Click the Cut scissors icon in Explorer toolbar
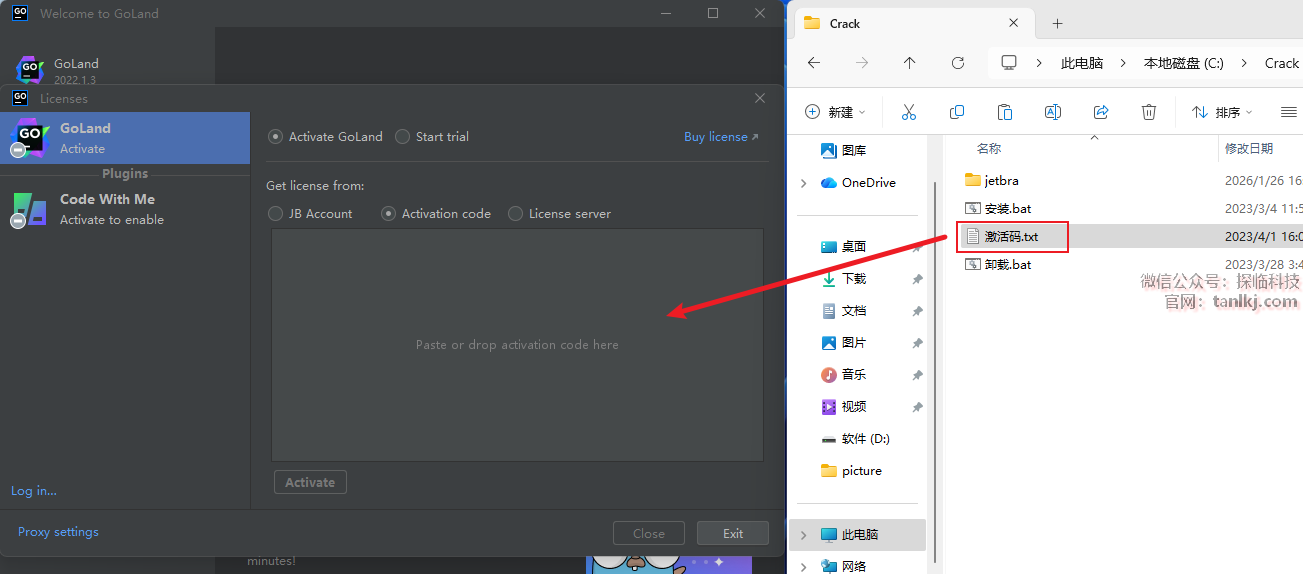This screenshot has height=574, width=1303. 908,112
